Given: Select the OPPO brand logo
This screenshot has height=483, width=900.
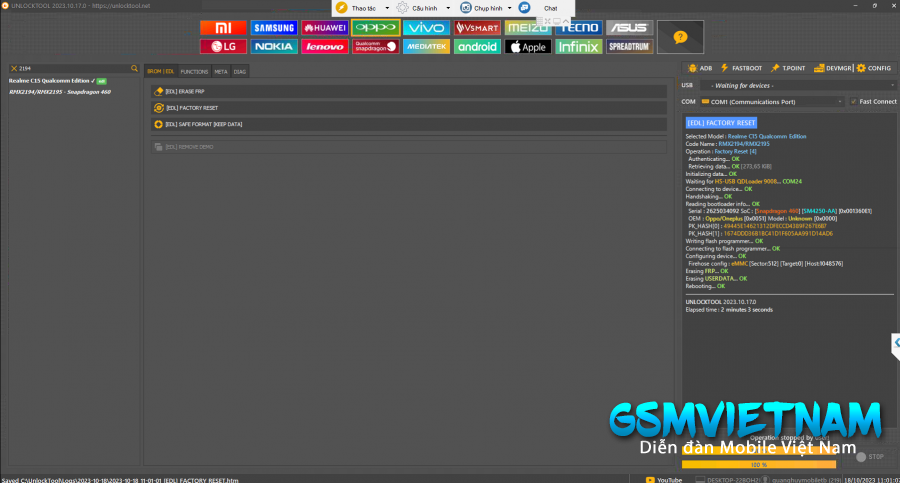Looking at the screenshot, I should [x=375, y=28].
